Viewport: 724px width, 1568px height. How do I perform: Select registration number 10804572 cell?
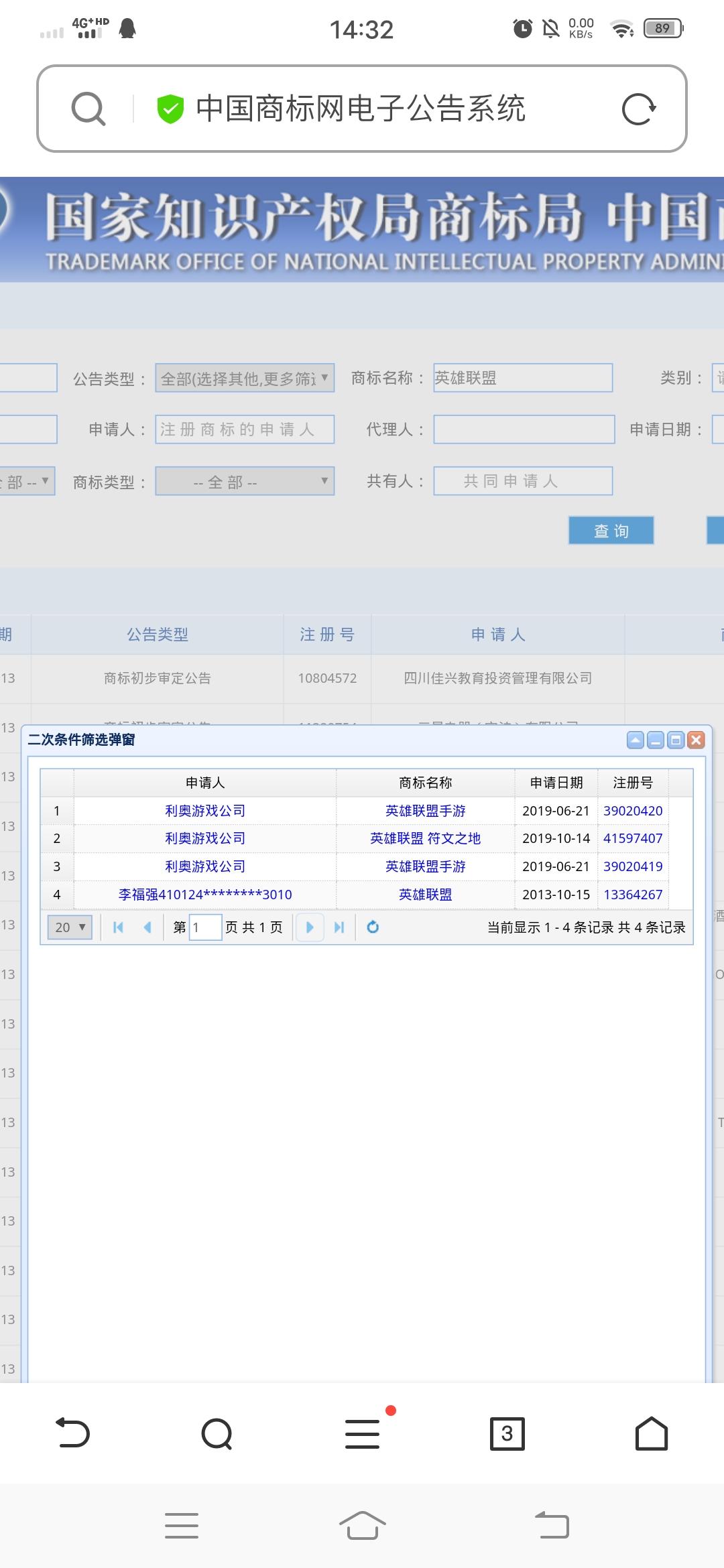coord(327,678)
